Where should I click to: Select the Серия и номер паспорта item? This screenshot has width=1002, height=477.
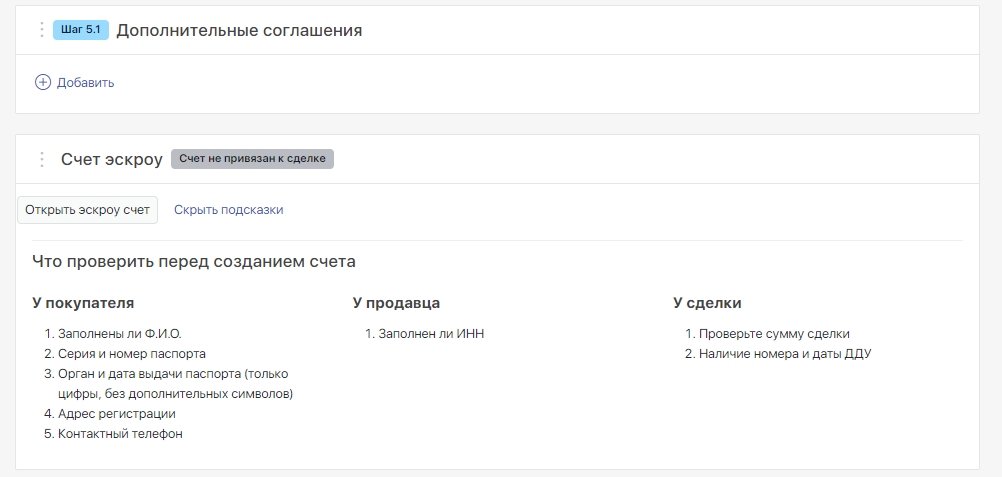[131, 354]
